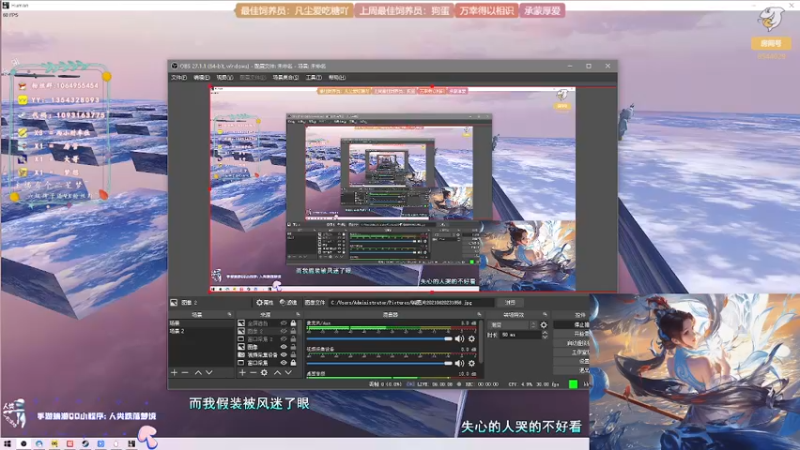Add a new scene with plus icon
The height and width of the screenshot is (450, 800).
point(174,373)
